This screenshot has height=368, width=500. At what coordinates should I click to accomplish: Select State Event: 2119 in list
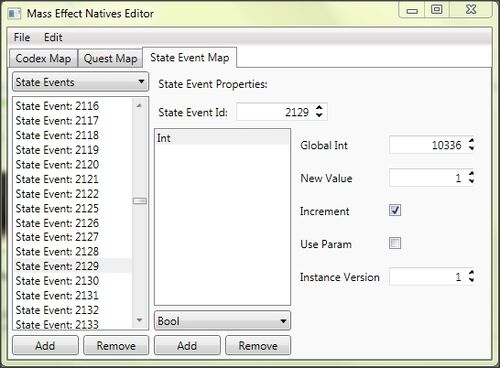[73, 150]
